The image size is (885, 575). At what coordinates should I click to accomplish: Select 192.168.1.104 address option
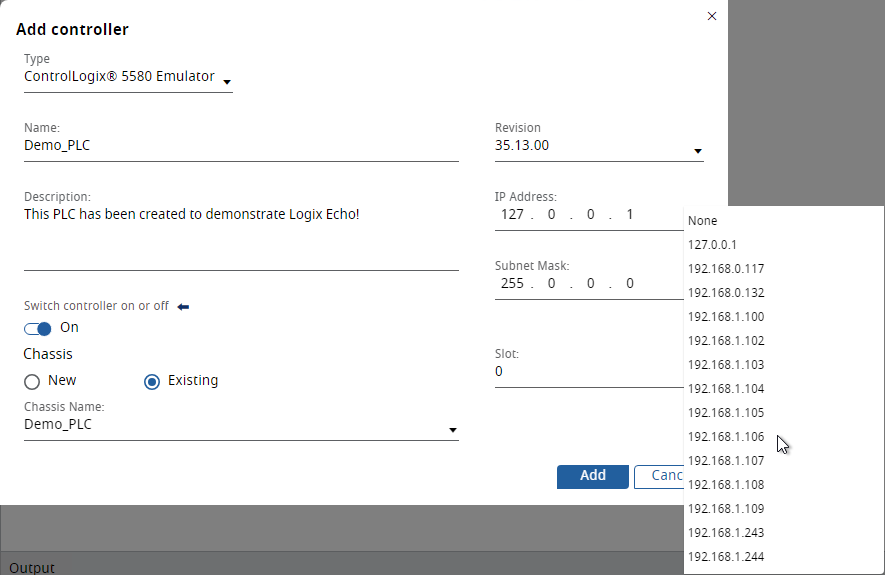pyautogui.click(x=784, y=389)
